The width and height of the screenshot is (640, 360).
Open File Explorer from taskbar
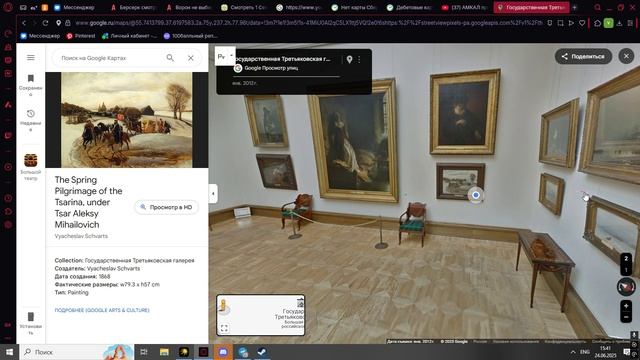(x=164, y=352)
